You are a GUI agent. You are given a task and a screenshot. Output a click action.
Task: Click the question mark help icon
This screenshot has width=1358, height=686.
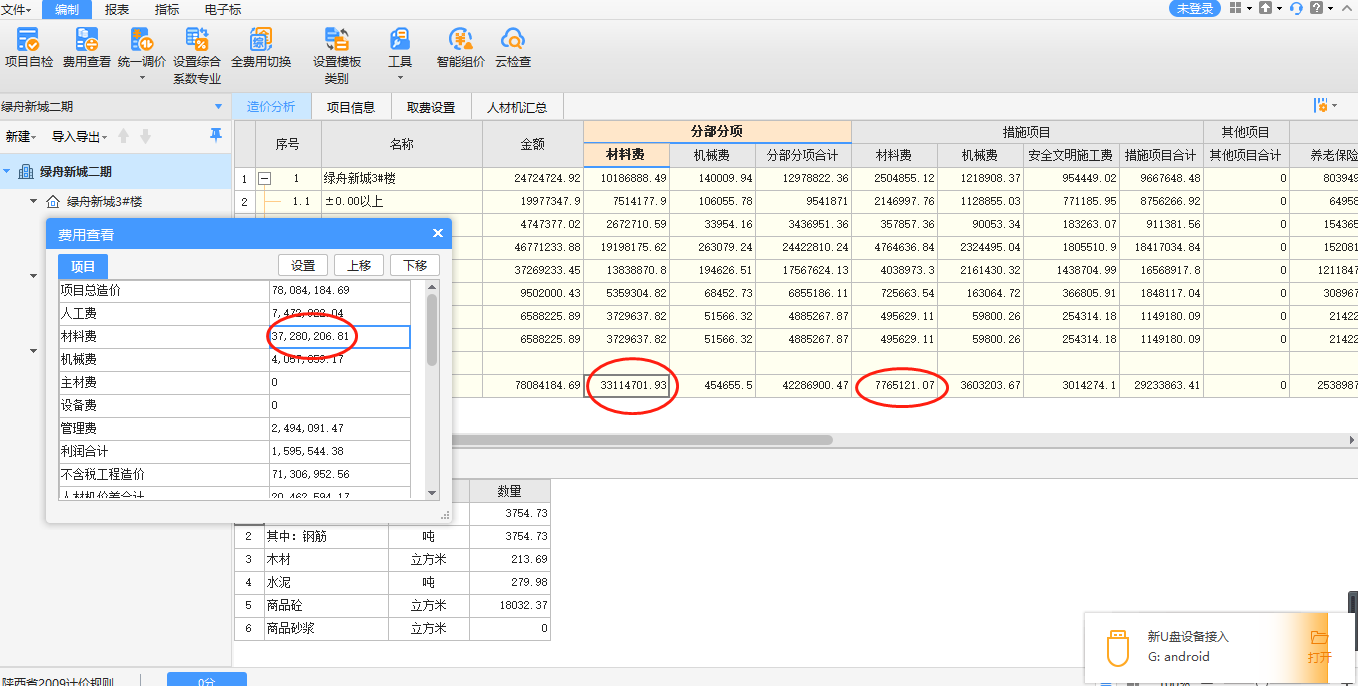point(1317,8)
